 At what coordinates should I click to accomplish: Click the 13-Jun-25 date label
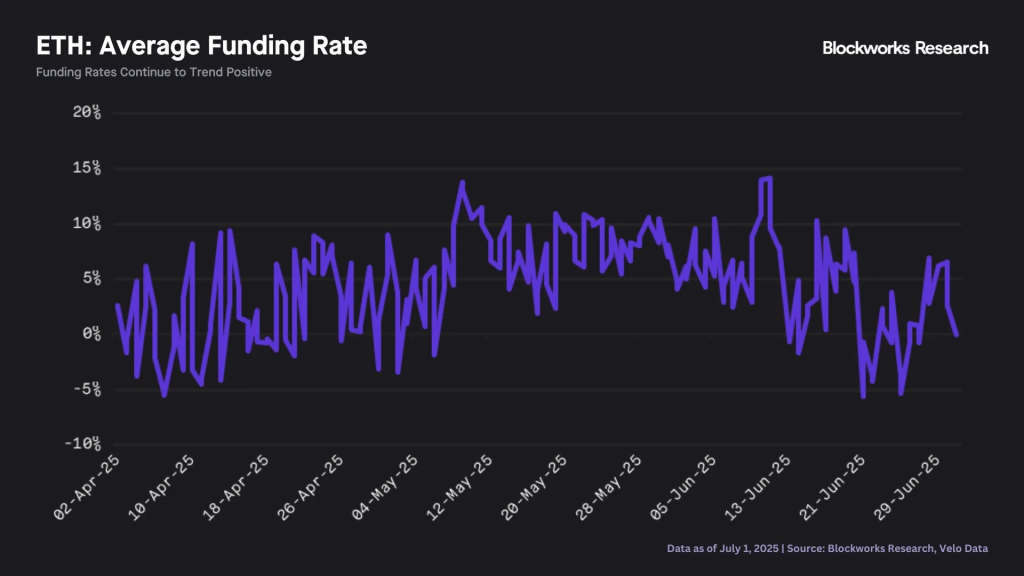(x=758, y=488)
